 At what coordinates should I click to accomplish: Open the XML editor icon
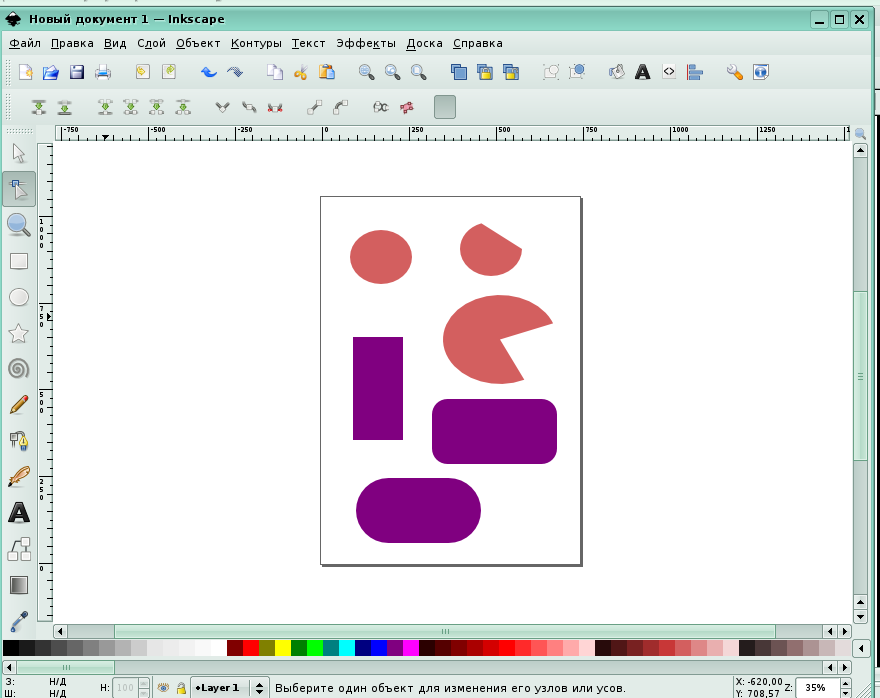pos(669,72)
